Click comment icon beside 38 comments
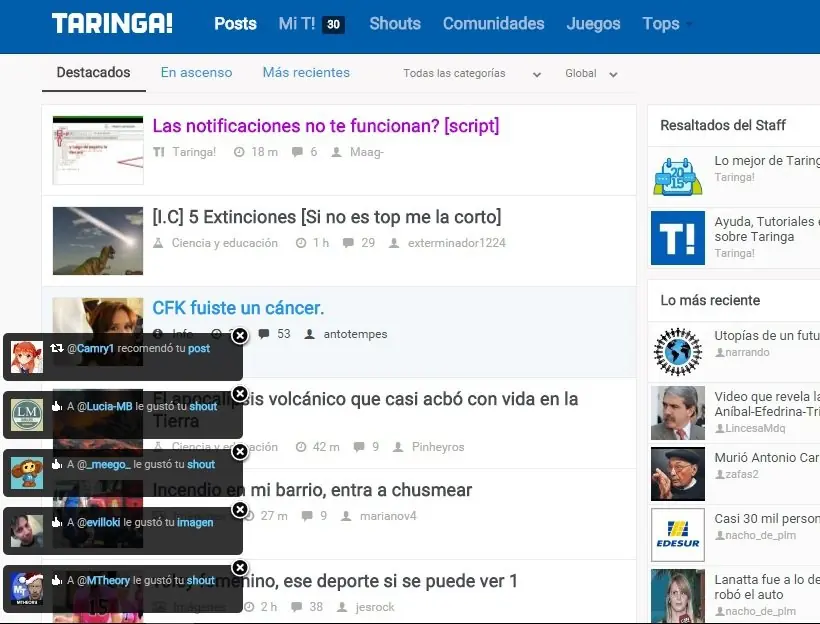 coord(297,607)
